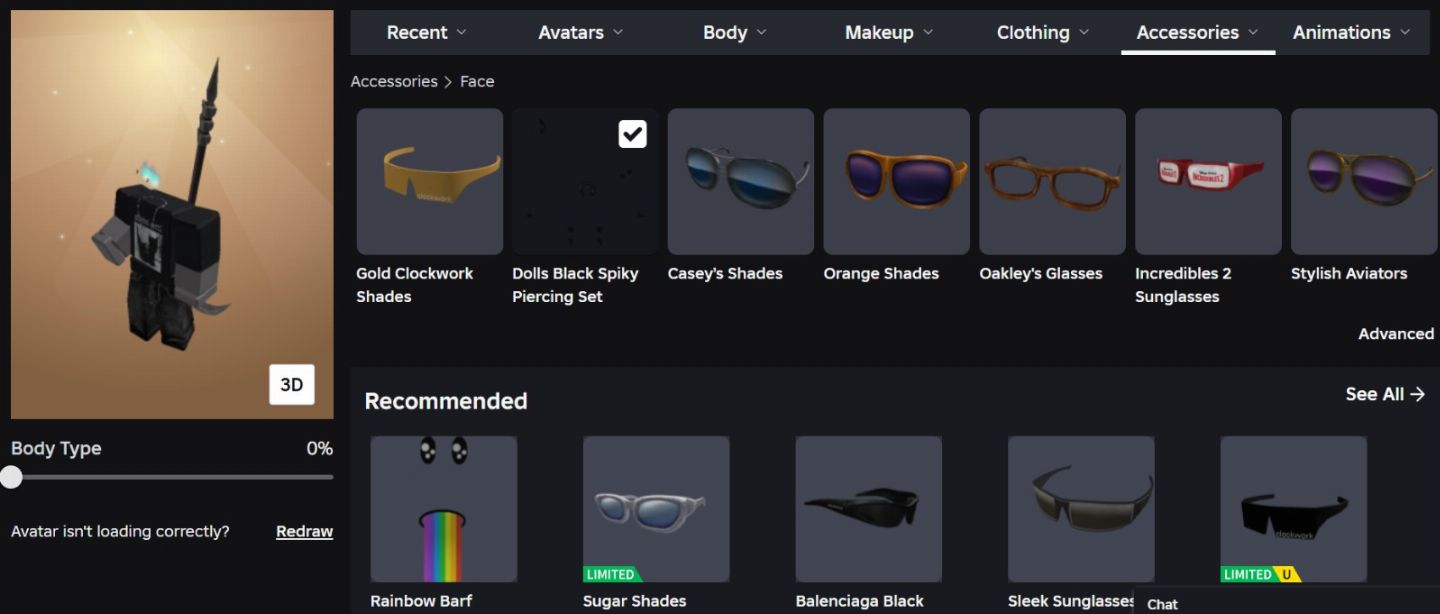
Task: Go to Accessories in the breadcrumb
Action: click(394, 81)
